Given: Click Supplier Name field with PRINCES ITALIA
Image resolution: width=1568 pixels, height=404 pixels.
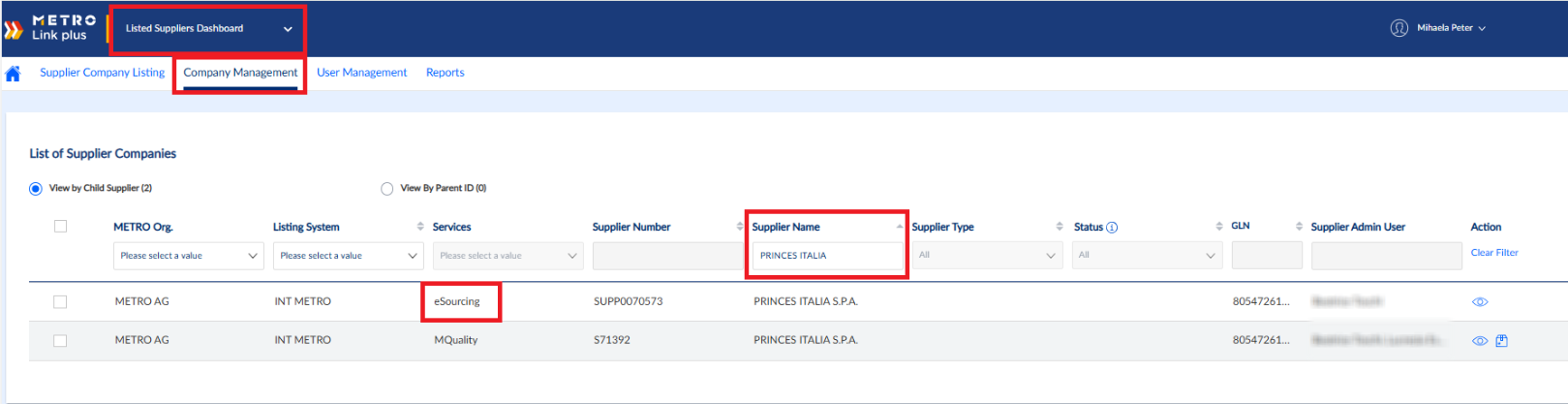Looking at the screenshot, I should coord(827,256).
